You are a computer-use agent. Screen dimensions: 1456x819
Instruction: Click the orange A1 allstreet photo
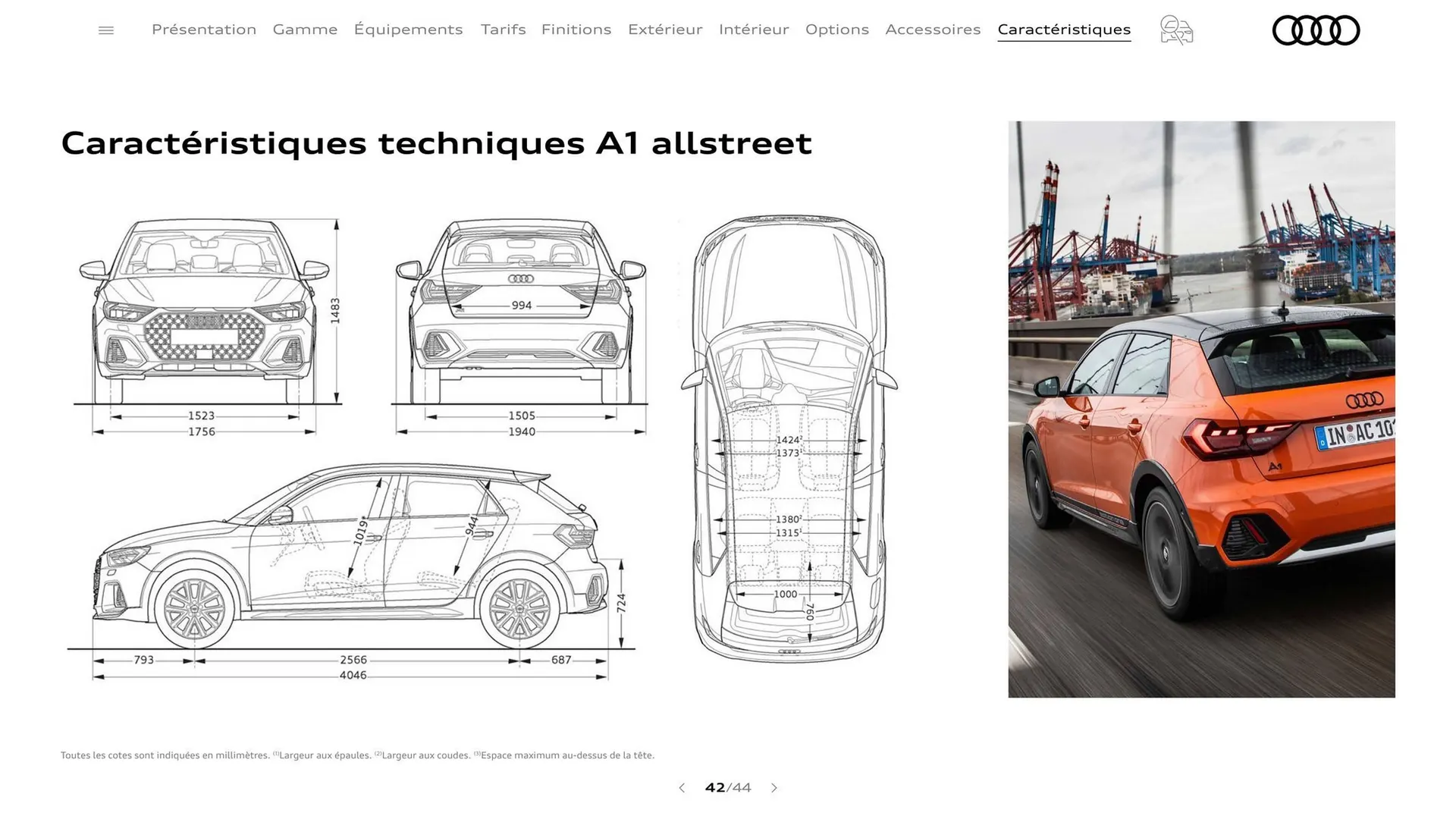1201,409
